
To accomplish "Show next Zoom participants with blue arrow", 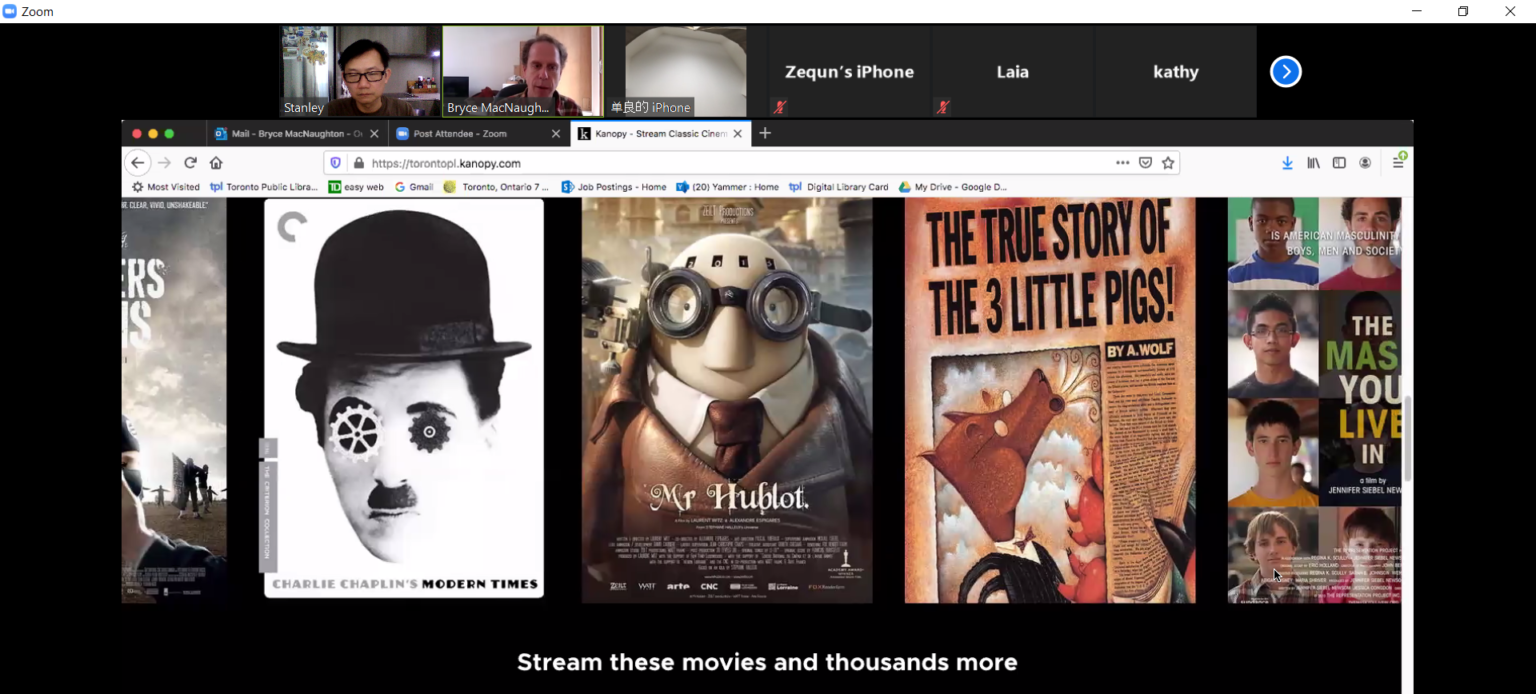I will coord(1285,72).
